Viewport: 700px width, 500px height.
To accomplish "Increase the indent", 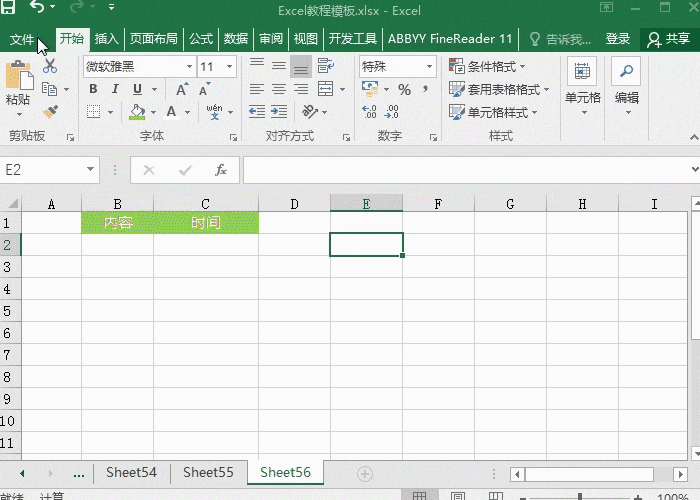I will [x=279, y=112].
